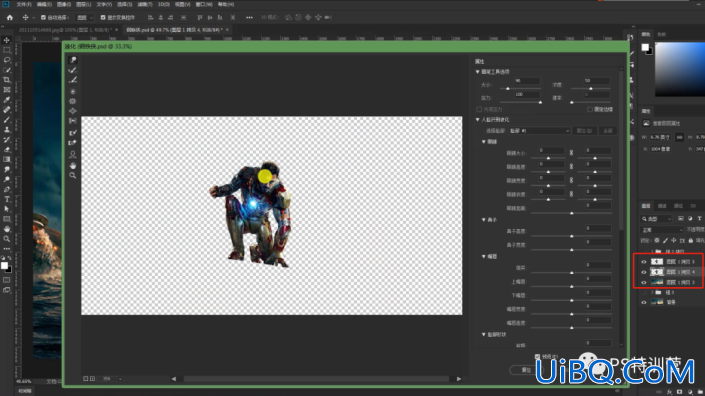Select the Rectangular Marquee tool

(7, 50)
